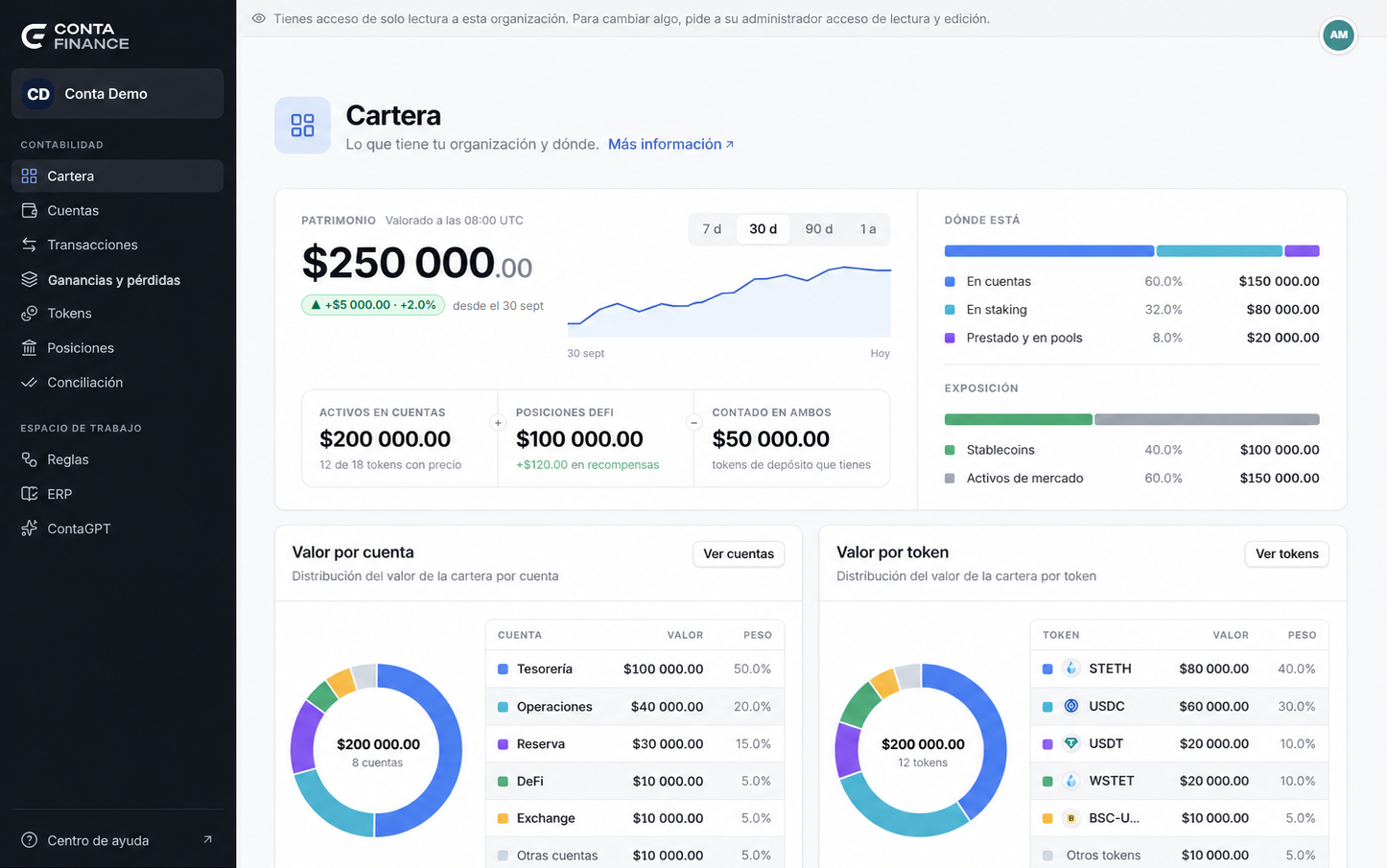Select the 1 a chart range
The image size is (1387, 868).
tap(868, 229)
